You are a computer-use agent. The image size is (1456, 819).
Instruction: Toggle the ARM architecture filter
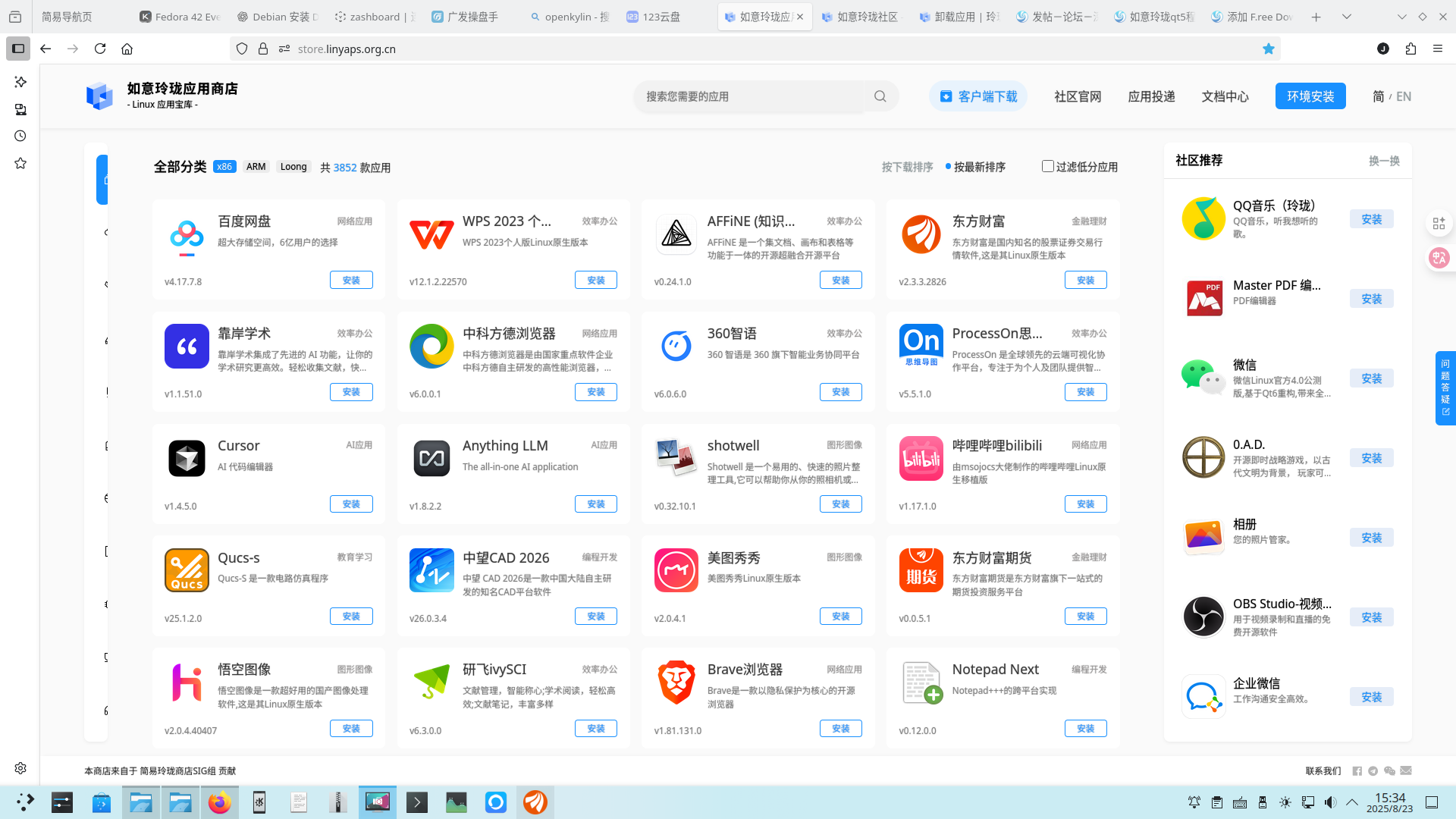256,167
